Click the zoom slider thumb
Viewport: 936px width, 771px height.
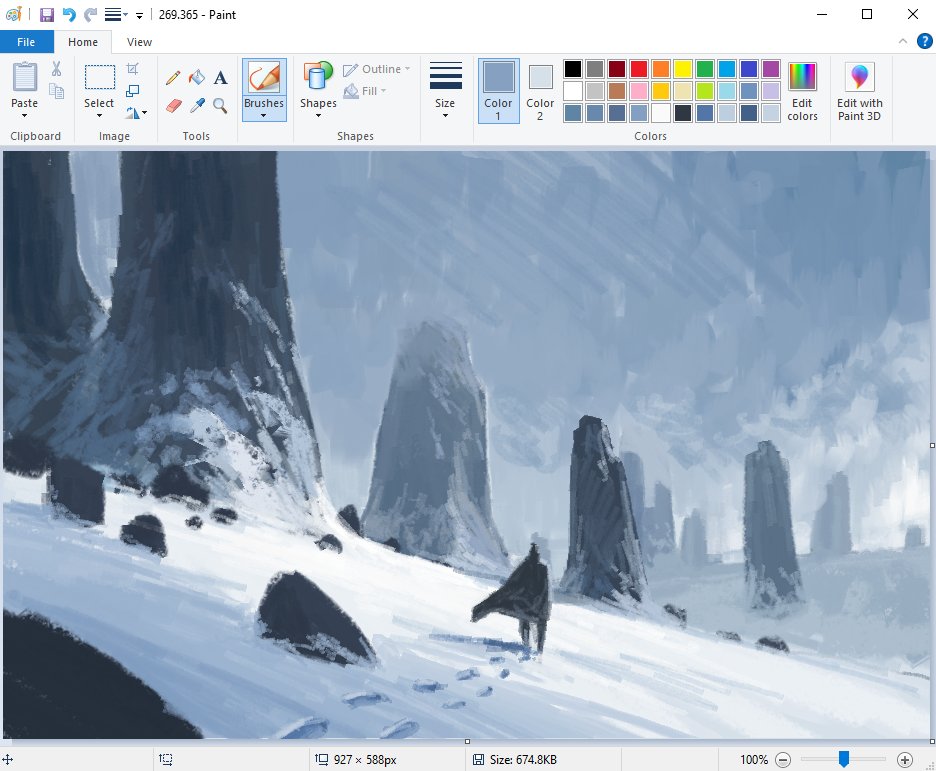tap(844, 759)
